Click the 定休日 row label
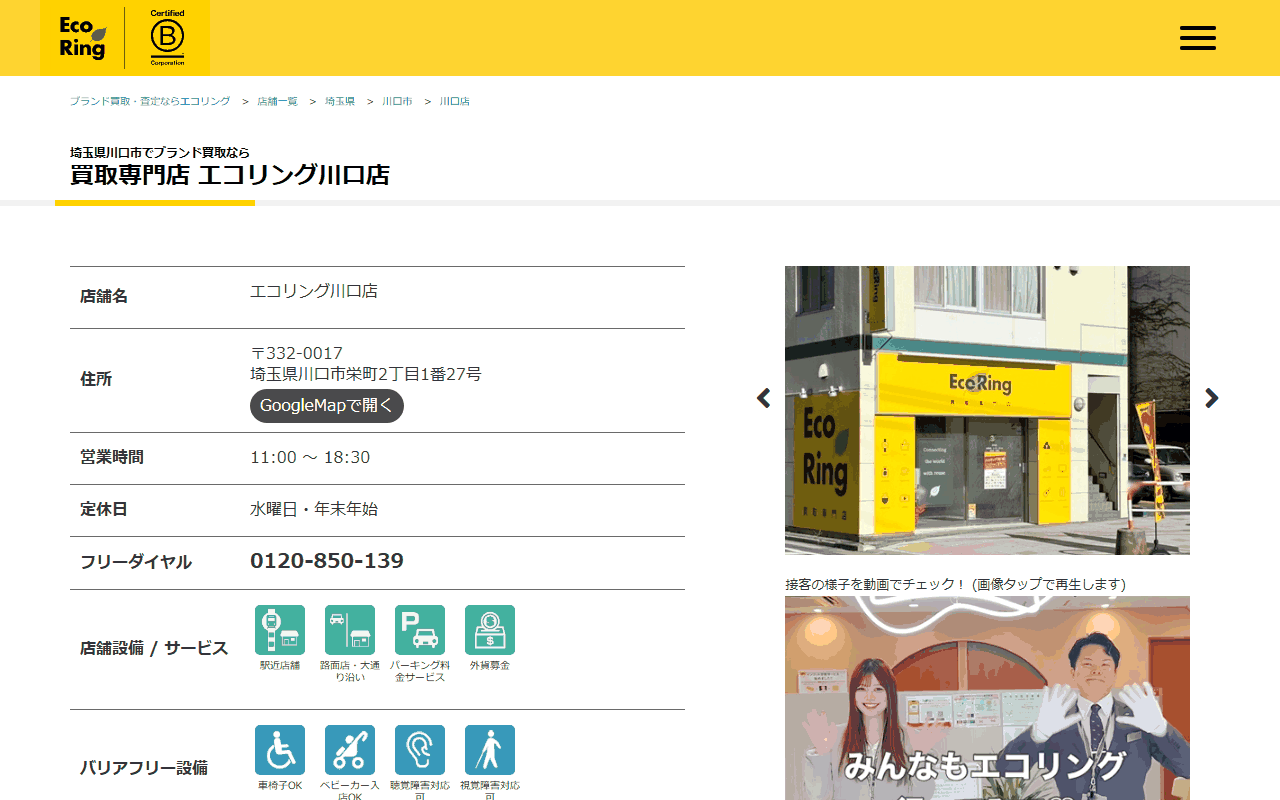1280x800 pixels. 104,509
